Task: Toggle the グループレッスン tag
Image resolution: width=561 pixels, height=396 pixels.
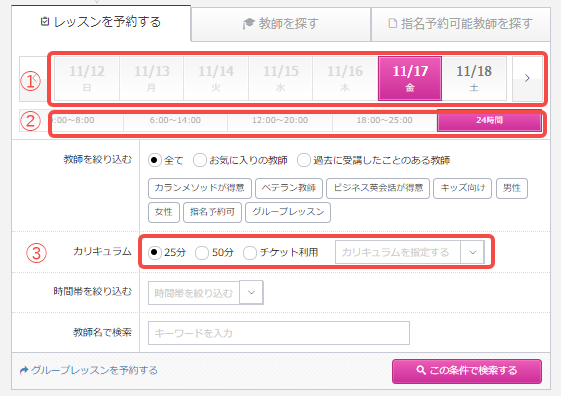Action: coord(288,212)
